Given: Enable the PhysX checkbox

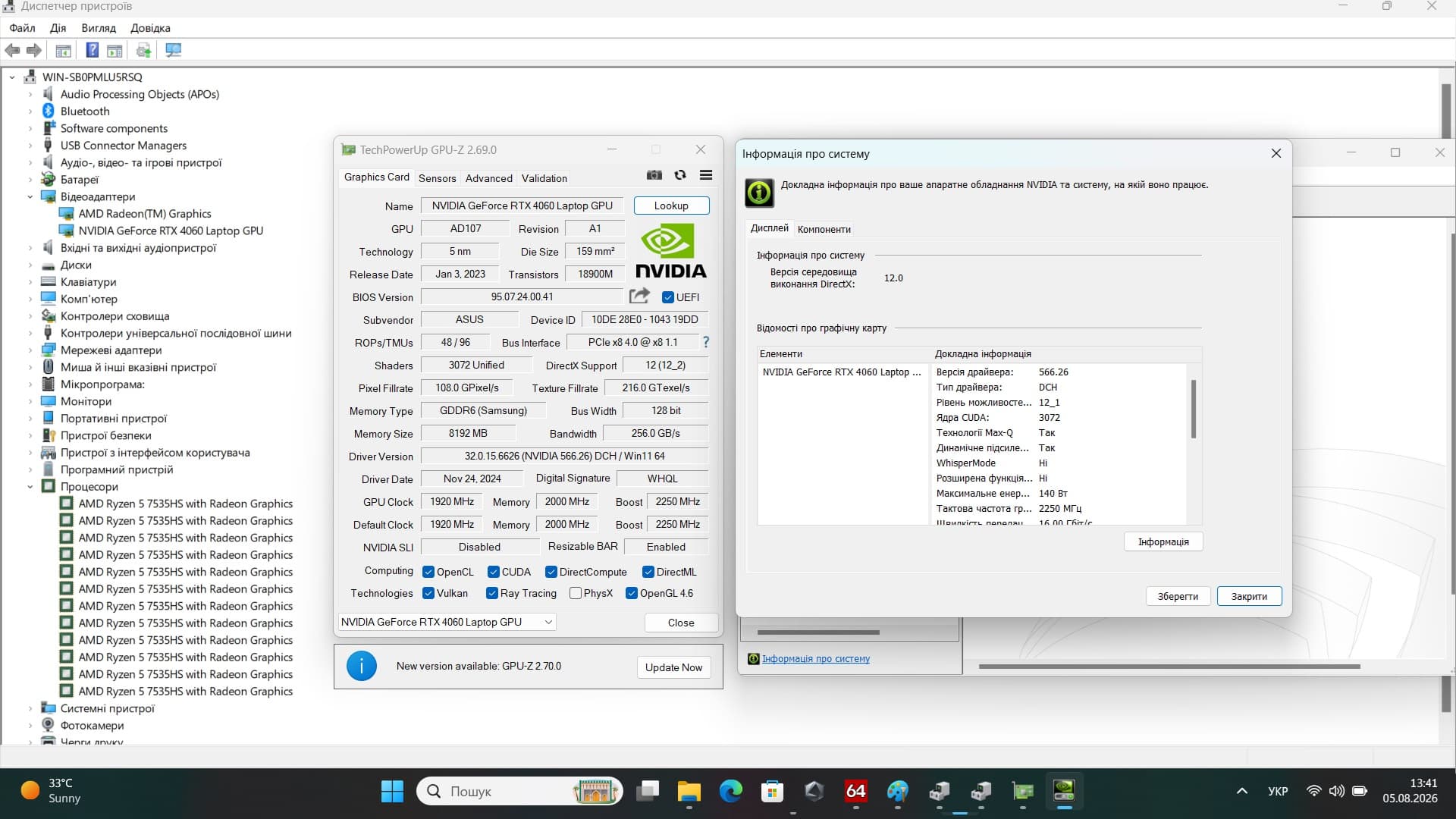Looking at the screenshot, I should click(x=576, y=593).
